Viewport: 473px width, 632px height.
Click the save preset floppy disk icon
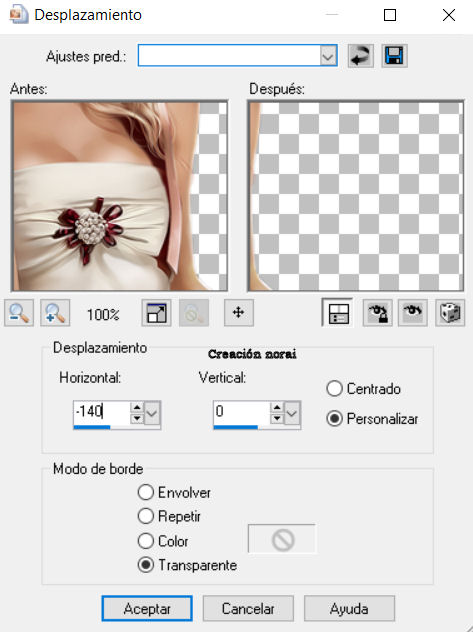click(x=394, y=56)
